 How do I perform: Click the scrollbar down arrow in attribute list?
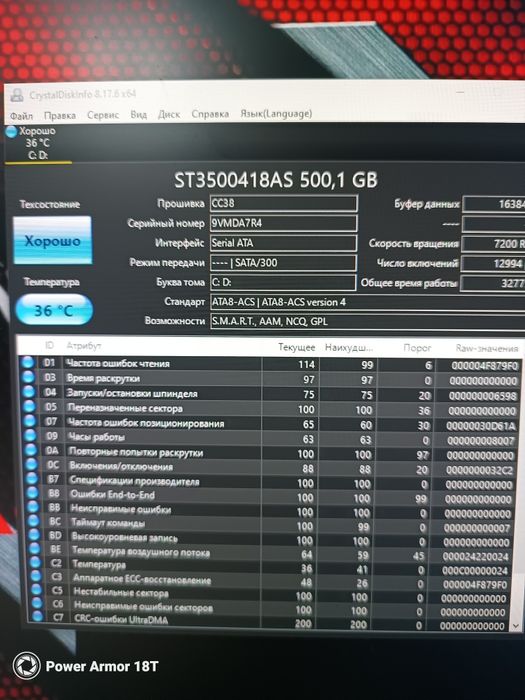tap(516, 626)
